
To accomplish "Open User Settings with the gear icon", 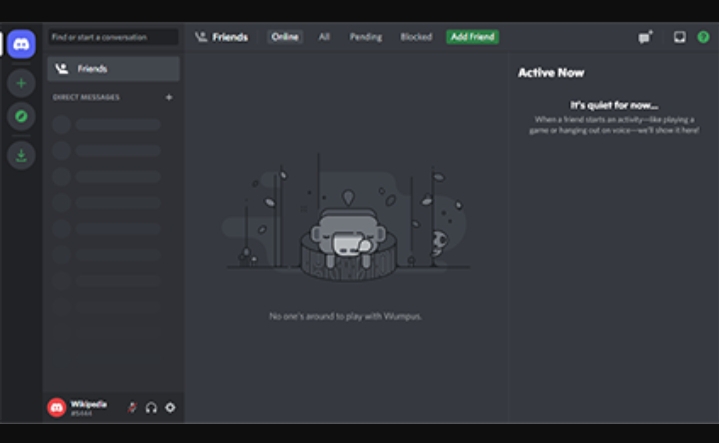I will (170, 407).
